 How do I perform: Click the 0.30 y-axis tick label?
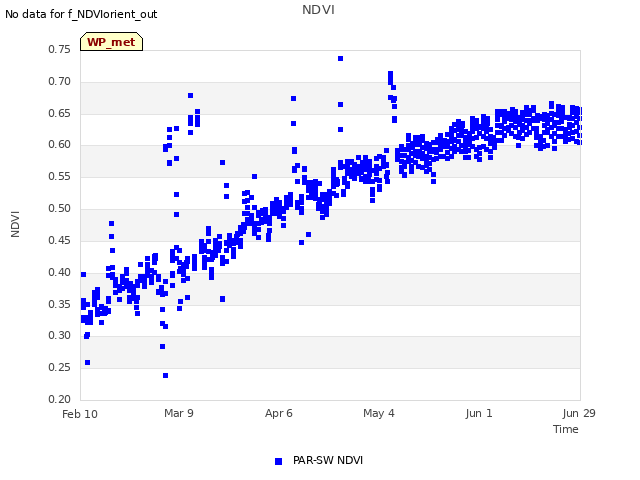(x=59, y=335)
